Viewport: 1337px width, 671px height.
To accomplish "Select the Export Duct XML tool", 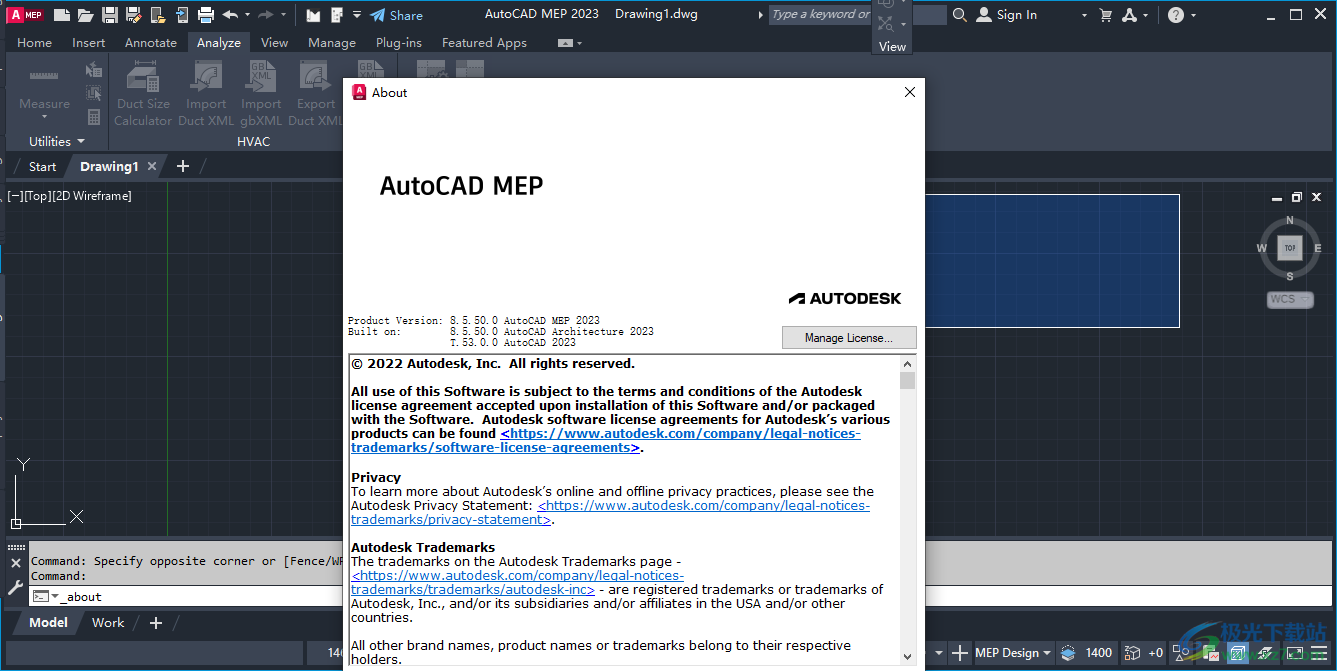I will pos(315,90).
